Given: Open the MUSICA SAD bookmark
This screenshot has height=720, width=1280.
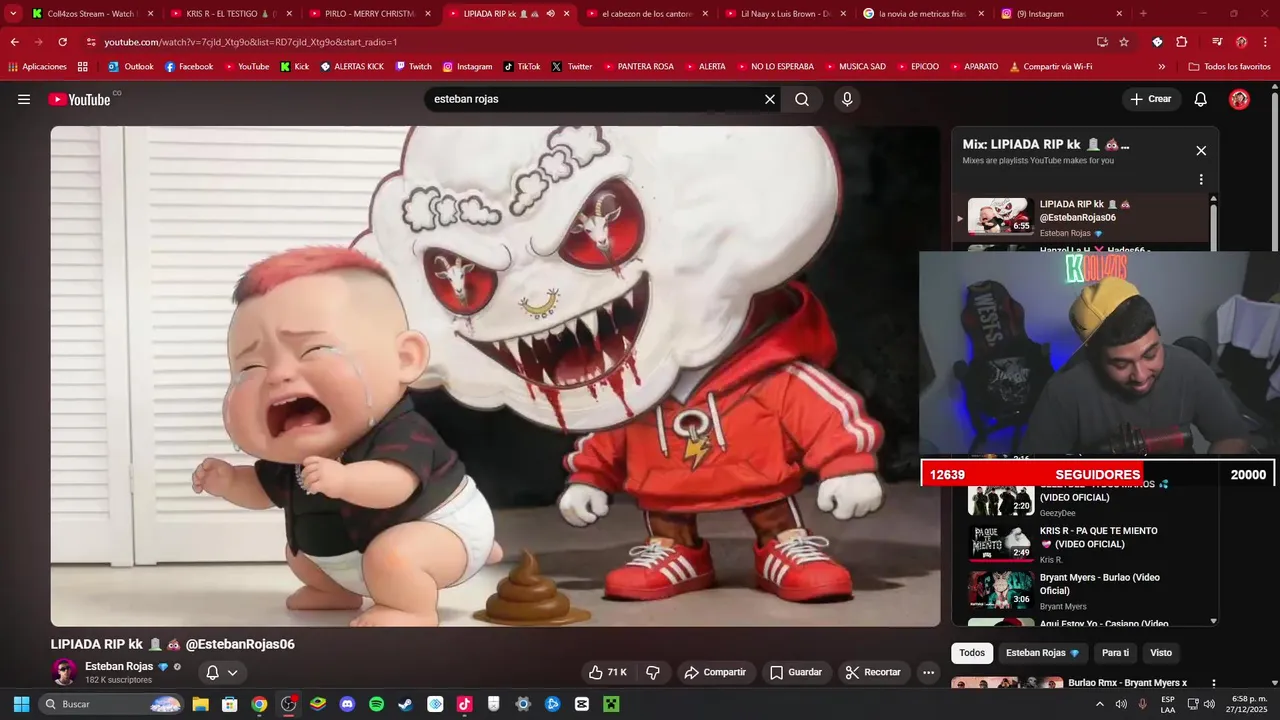Looking at the screenshot, I should (x=854, y=67).
